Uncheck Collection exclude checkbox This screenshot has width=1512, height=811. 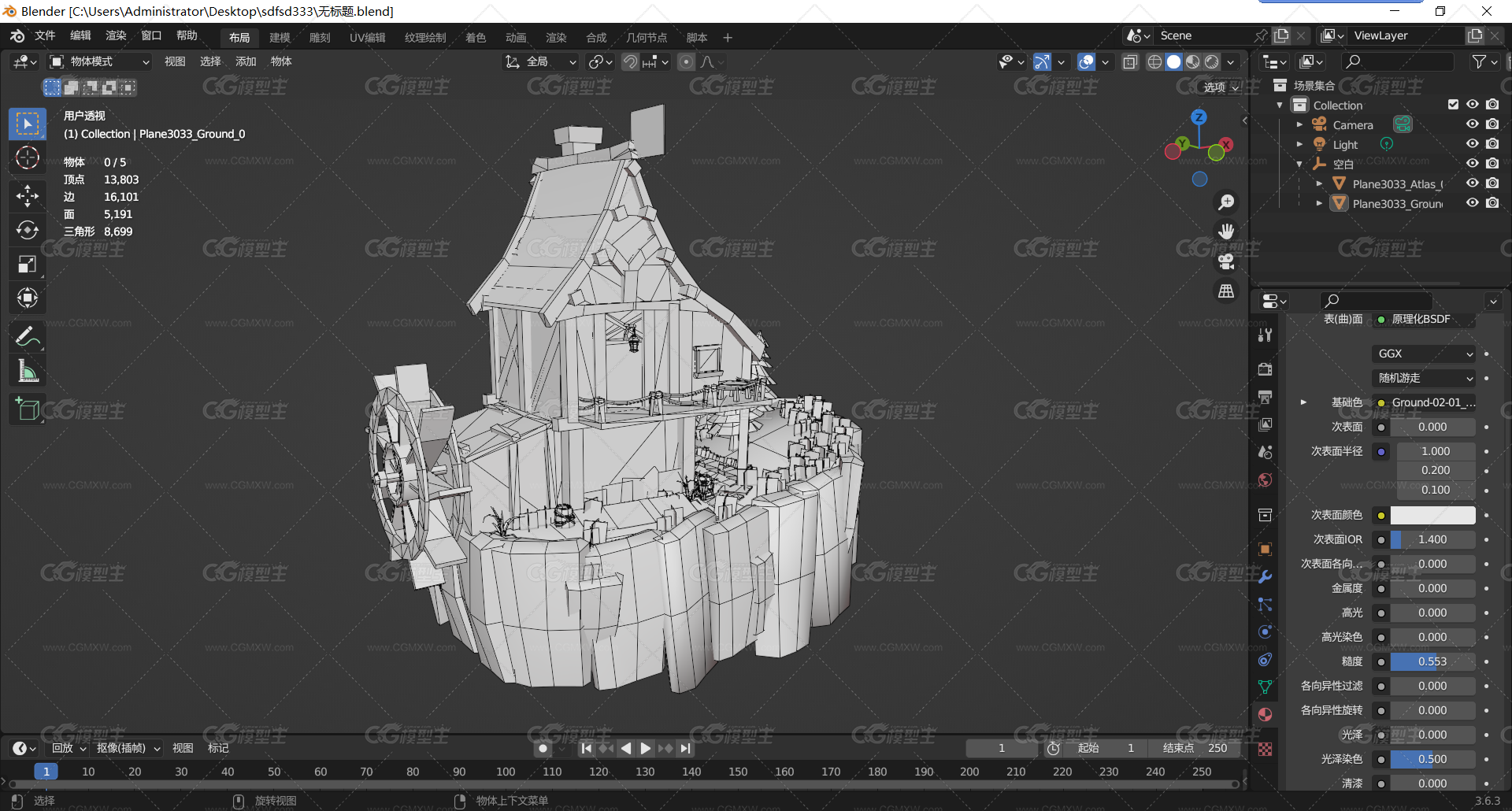1453,105
